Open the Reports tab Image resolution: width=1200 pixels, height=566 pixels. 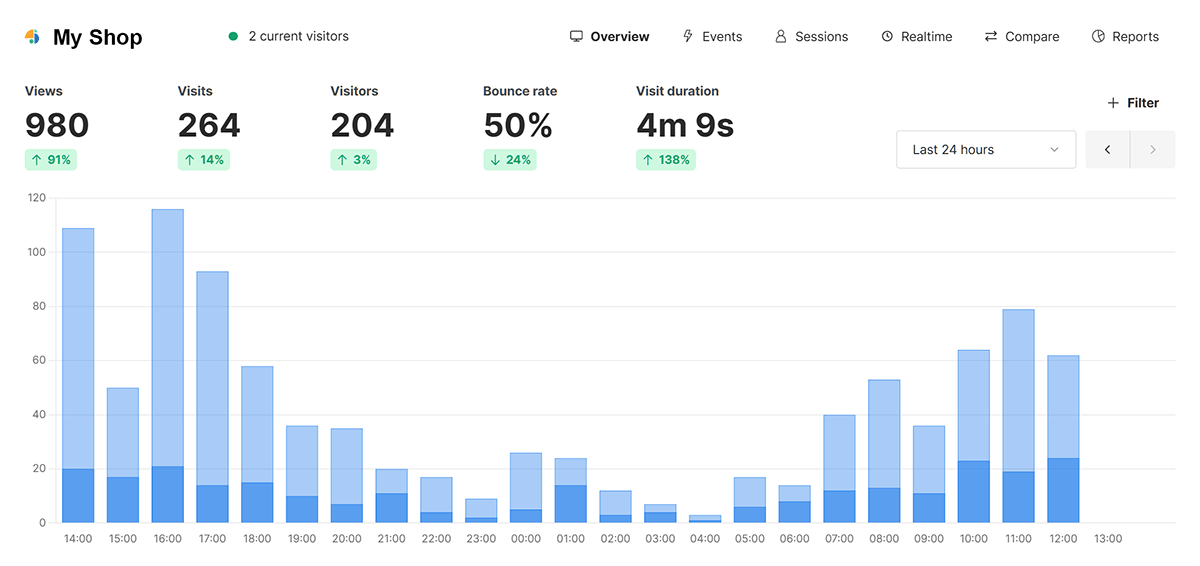pos(1135,37)
